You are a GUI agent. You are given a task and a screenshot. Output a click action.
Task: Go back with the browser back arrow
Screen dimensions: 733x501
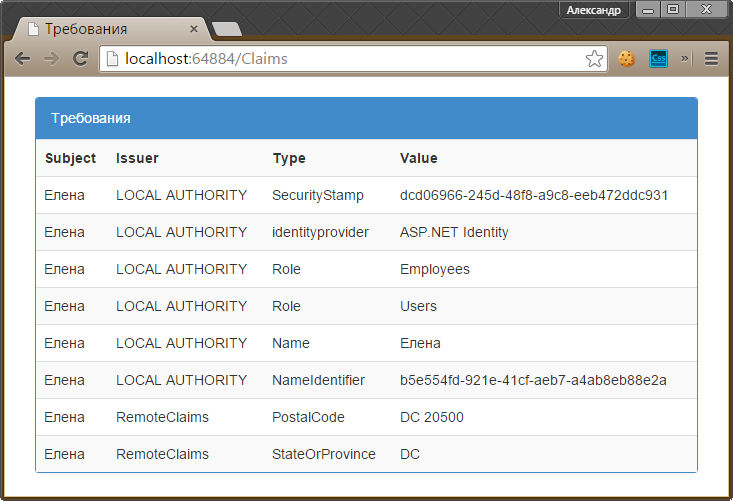(22, 58)
